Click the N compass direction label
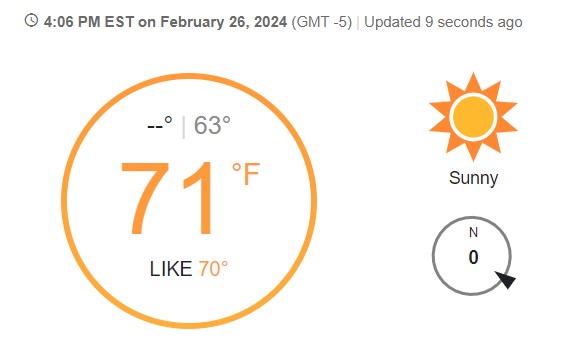 (473, 233)
